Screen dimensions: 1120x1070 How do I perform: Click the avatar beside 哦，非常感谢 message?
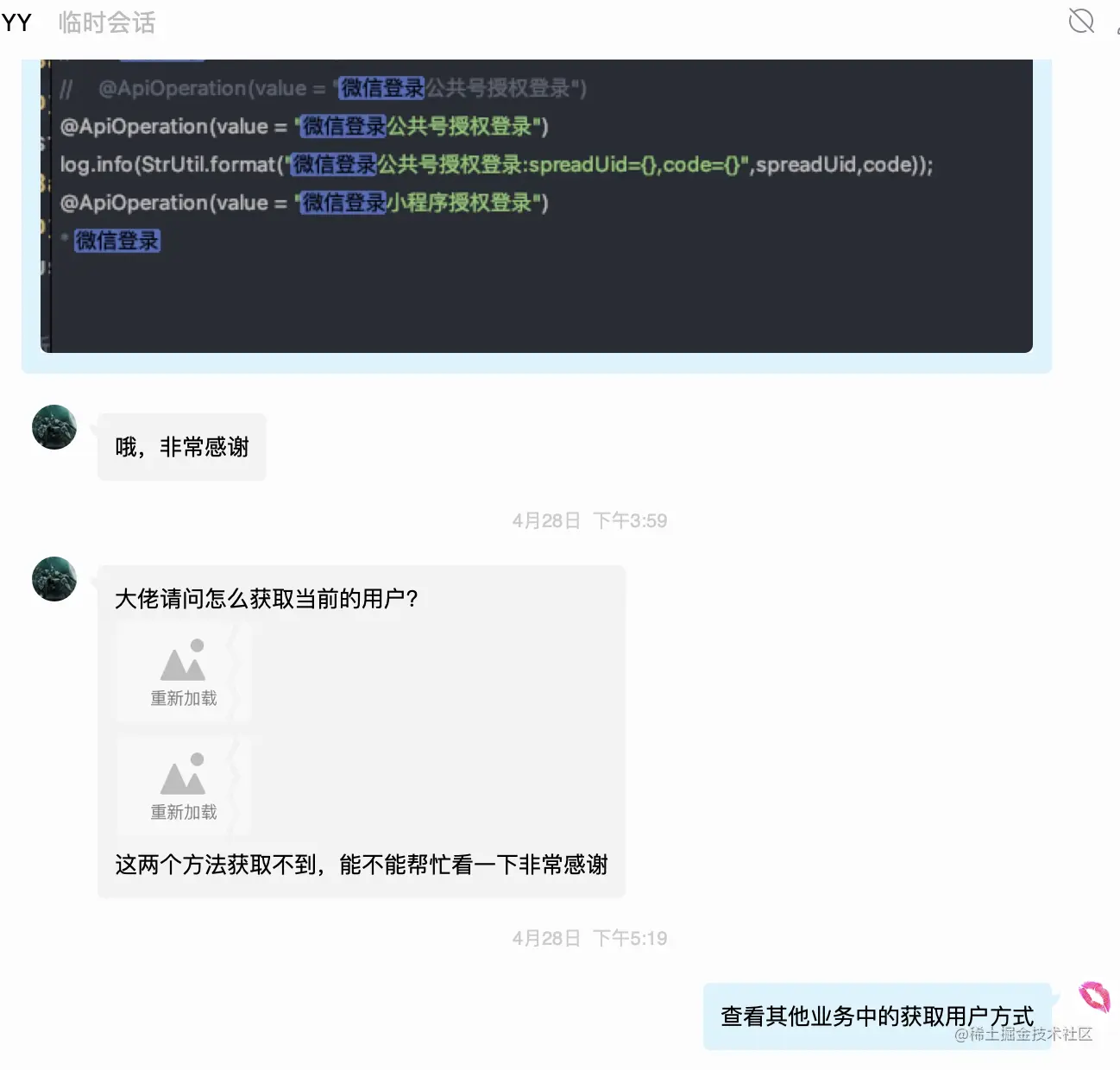coord(54,427)
